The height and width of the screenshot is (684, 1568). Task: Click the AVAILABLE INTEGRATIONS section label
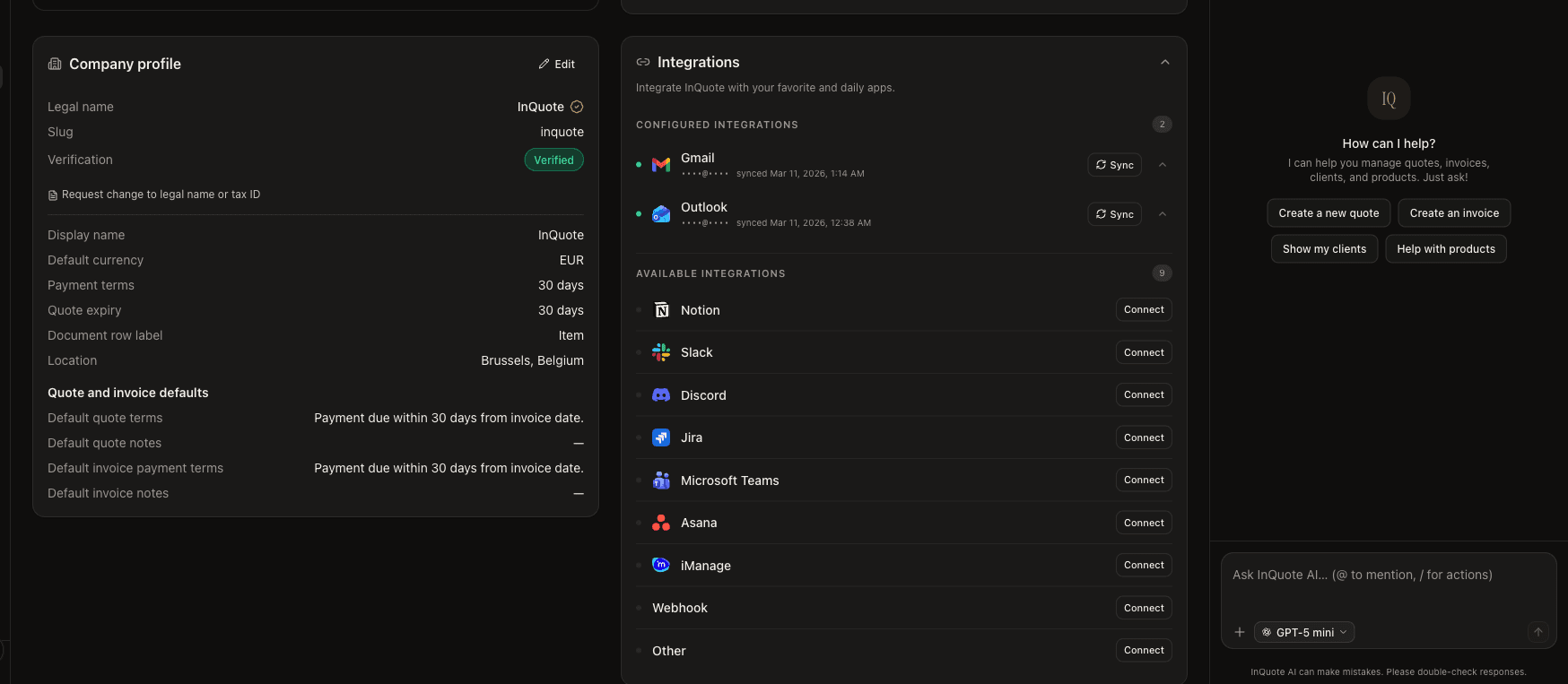tap(710, 273)
